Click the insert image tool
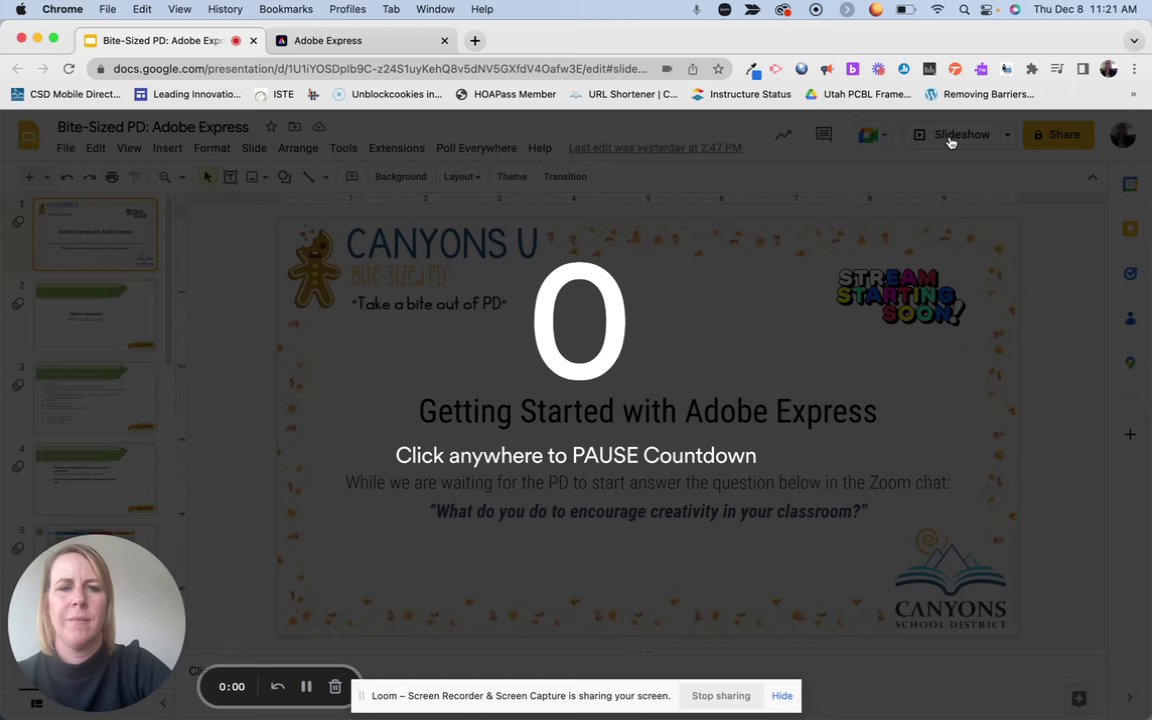 [x=252, y=177]
